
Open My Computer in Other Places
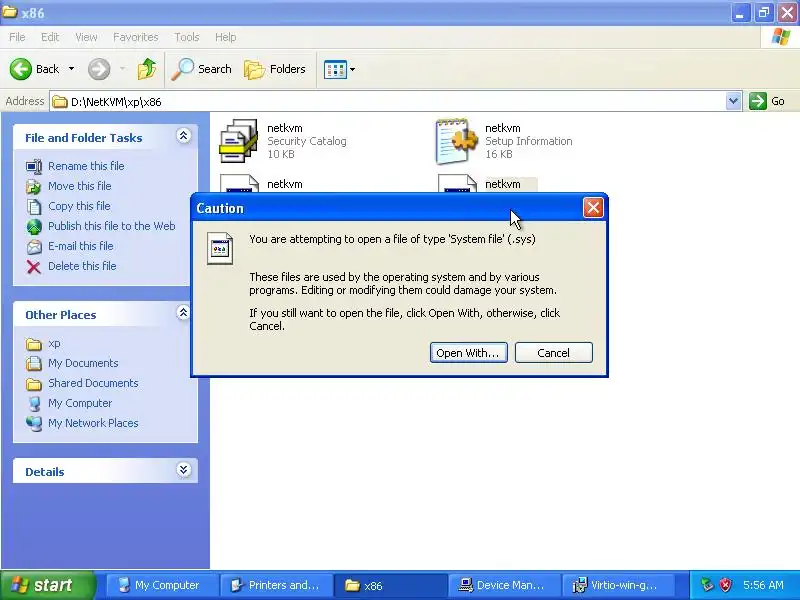point(80,403)
